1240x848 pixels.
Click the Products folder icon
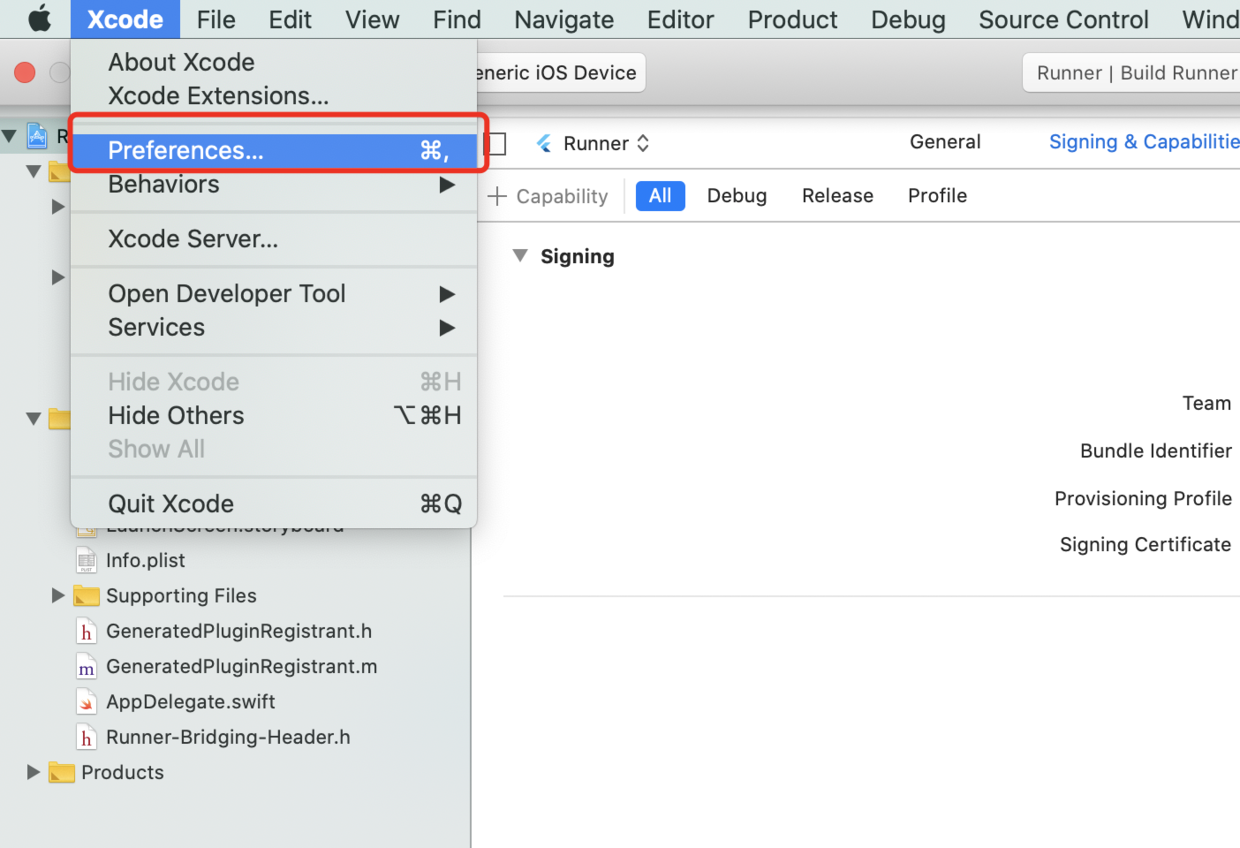pyautogui.click(x=62, y=773)
